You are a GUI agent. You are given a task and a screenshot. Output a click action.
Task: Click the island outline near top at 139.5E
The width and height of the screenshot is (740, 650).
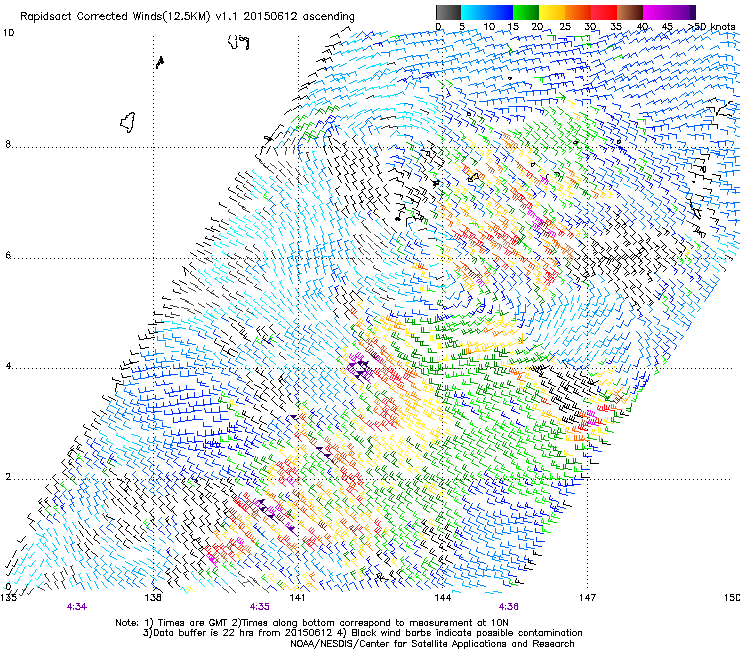(238, 42)
